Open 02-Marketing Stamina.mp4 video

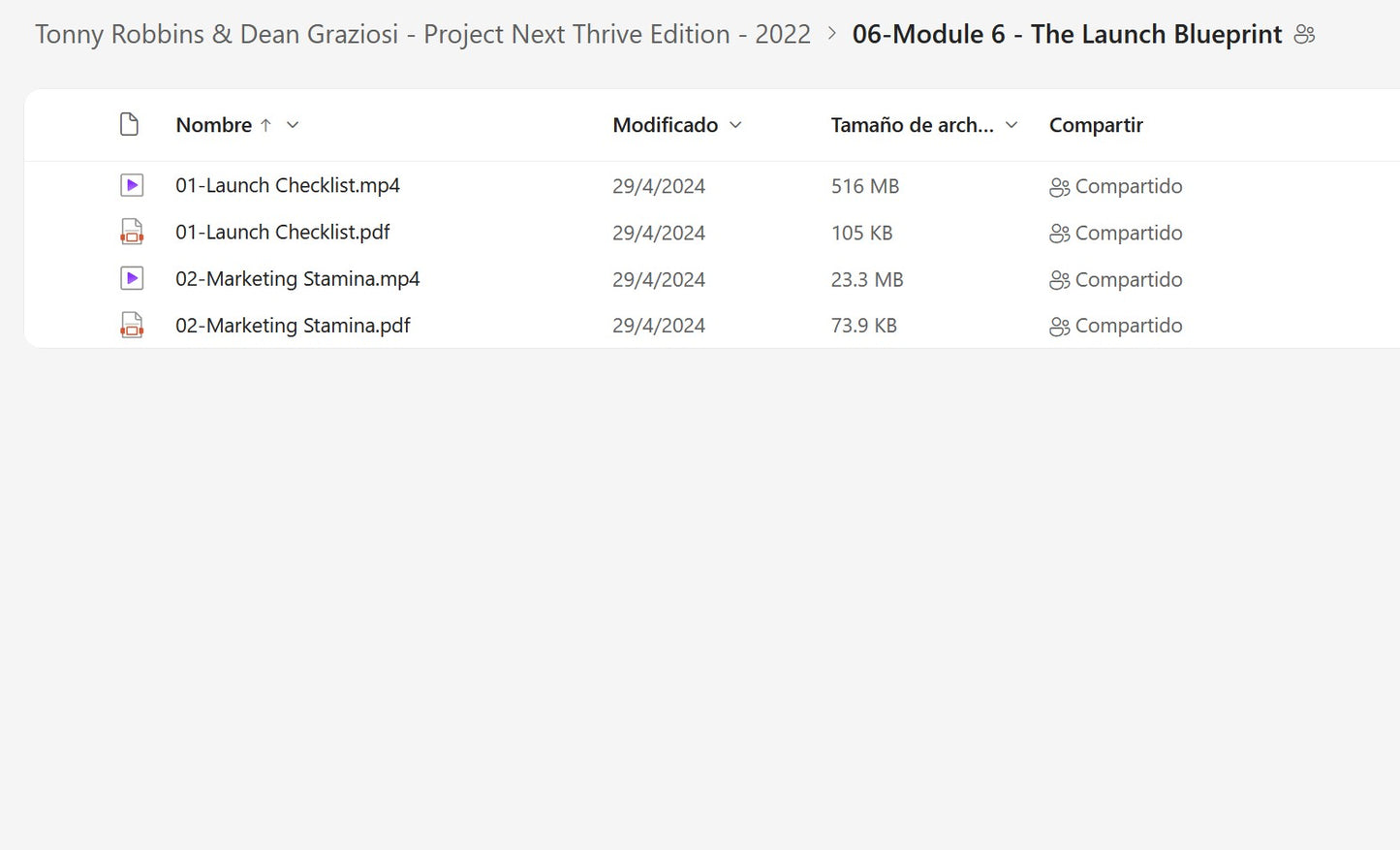[x=297, y=278]
